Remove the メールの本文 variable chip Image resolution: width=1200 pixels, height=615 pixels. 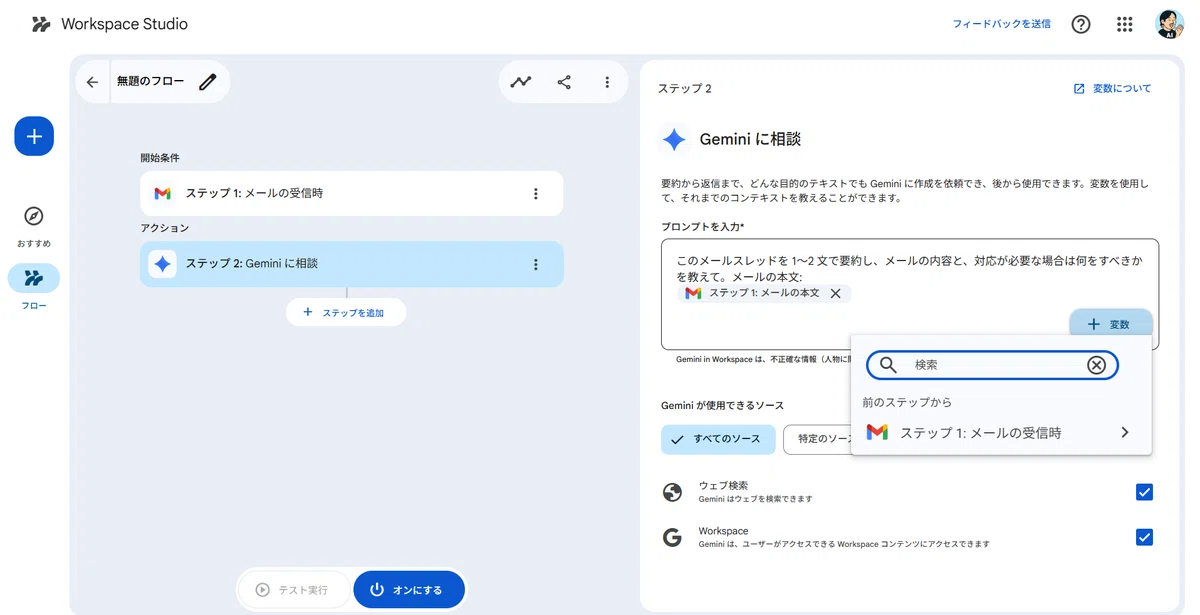point(836,294)
